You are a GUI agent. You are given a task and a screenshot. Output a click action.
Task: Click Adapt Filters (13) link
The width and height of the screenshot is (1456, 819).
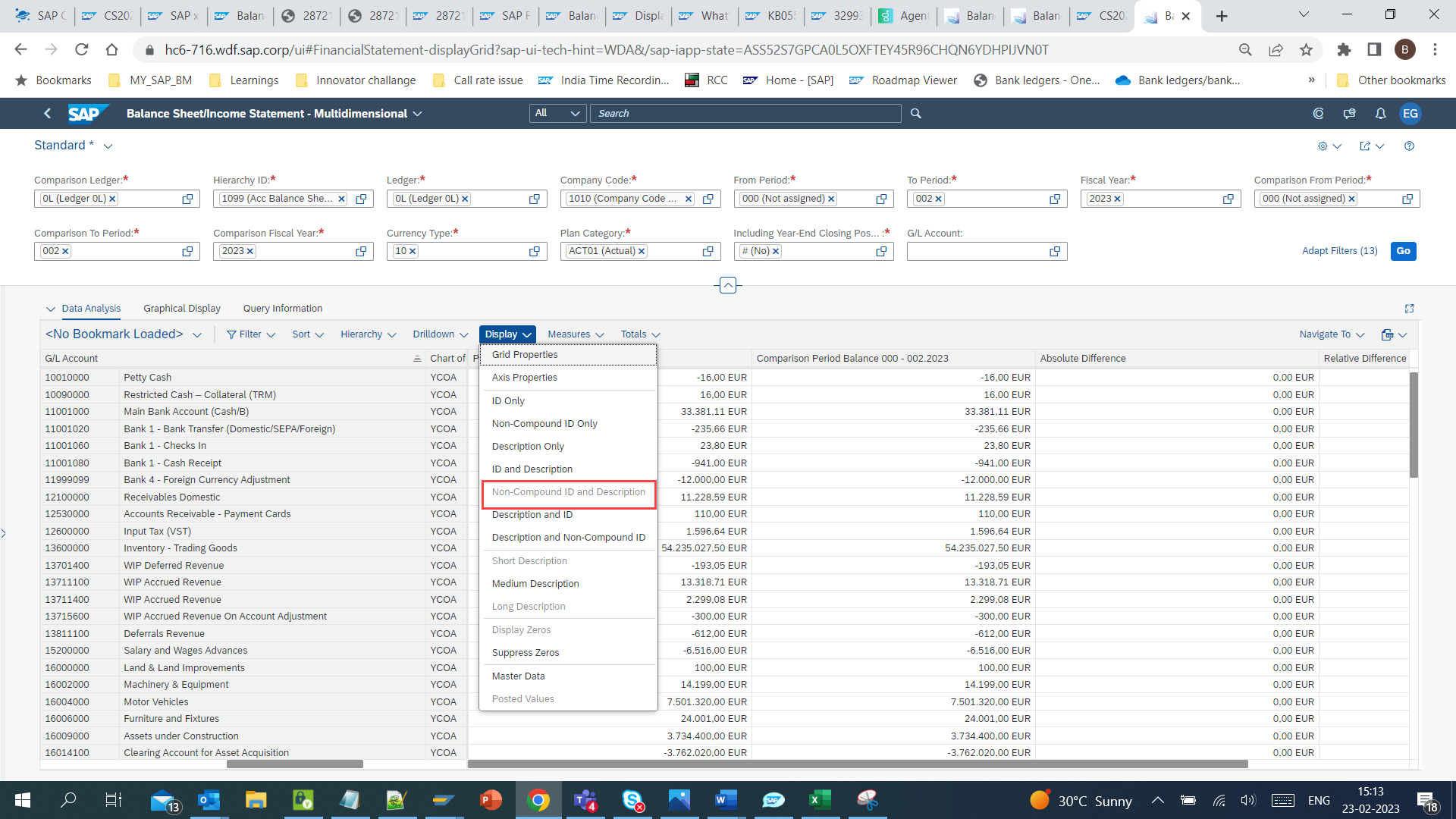(x=1340, y=251)
